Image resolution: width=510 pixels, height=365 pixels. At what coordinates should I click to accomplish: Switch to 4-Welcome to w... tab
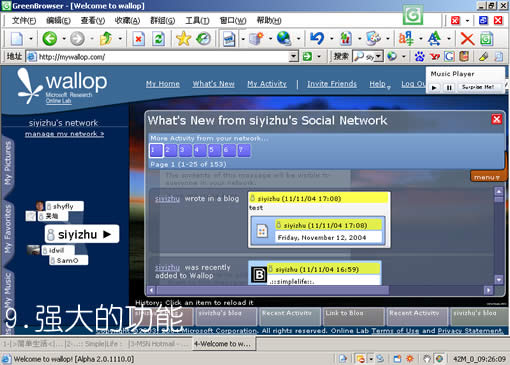coord(223,344)
